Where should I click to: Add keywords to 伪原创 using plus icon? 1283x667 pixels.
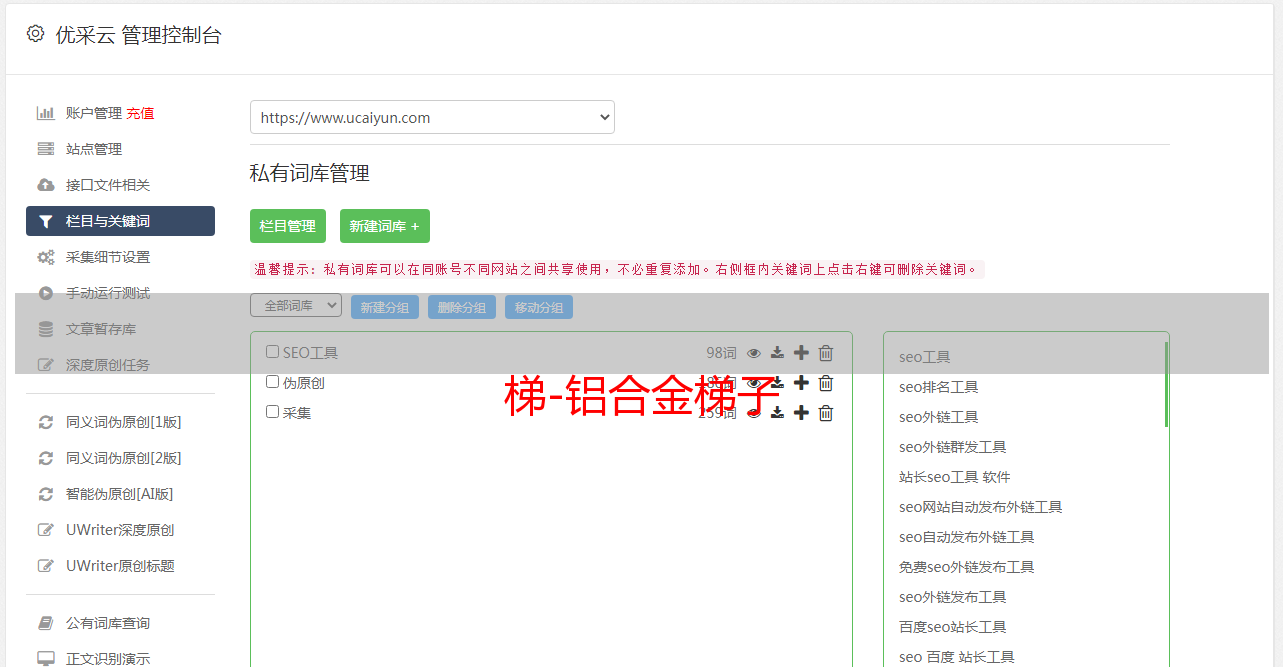pyautogui.click(x=801, y=383)
